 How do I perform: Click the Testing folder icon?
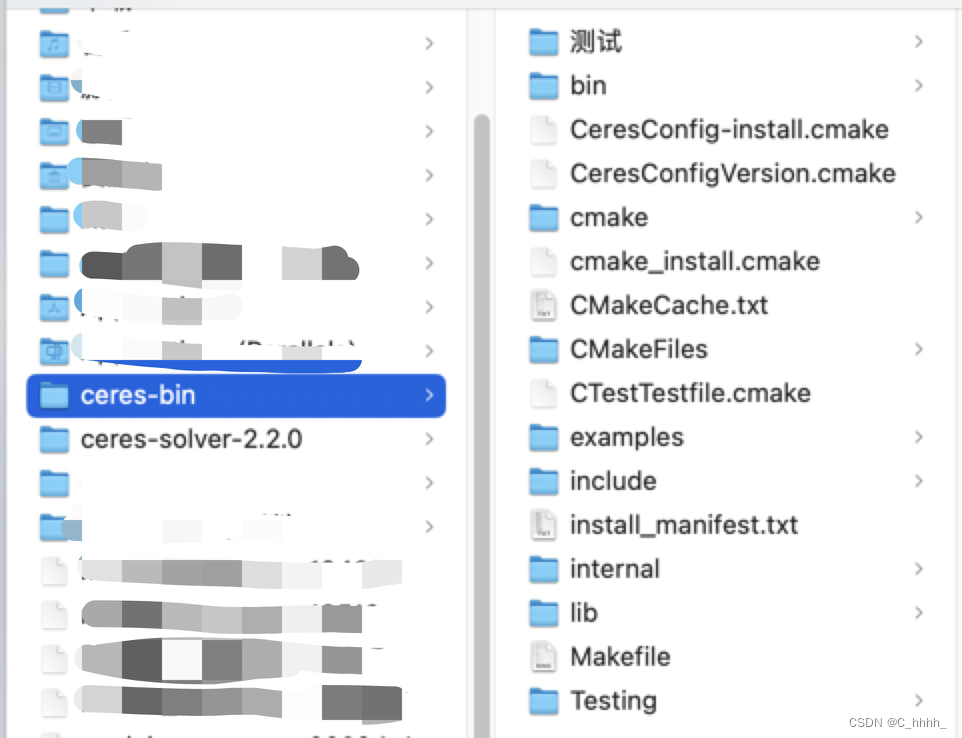tap(544, 700)
